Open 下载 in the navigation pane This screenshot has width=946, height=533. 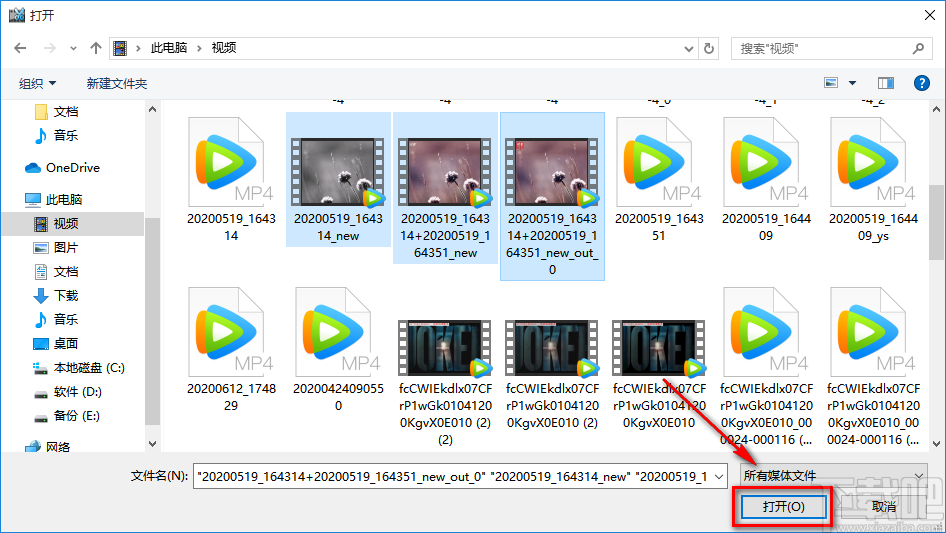[x=57, y=296]
